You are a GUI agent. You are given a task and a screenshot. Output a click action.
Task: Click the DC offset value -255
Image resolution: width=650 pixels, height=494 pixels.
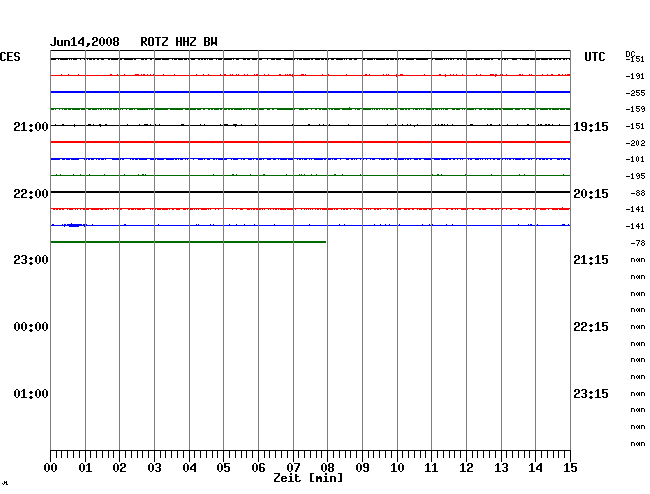point(635,93)
